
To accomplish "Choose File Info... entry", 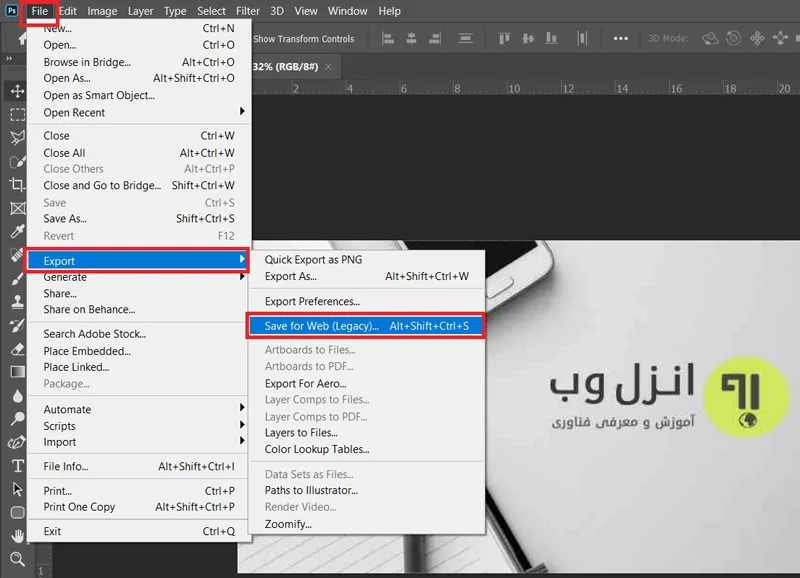I will coord(137,466).
